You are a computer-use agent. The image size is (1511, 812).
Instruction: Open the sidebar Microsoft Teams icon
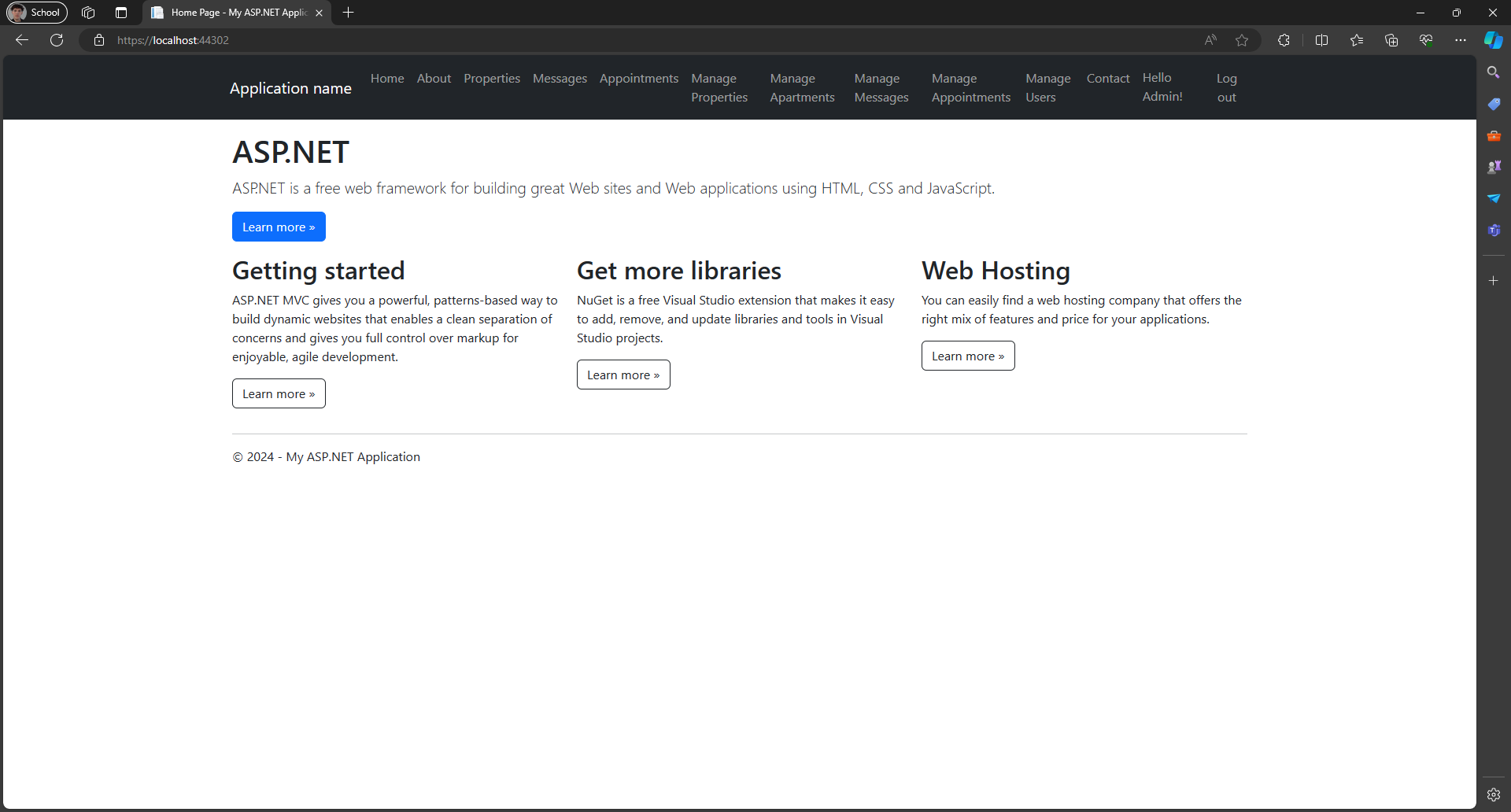coord(1494,231)
